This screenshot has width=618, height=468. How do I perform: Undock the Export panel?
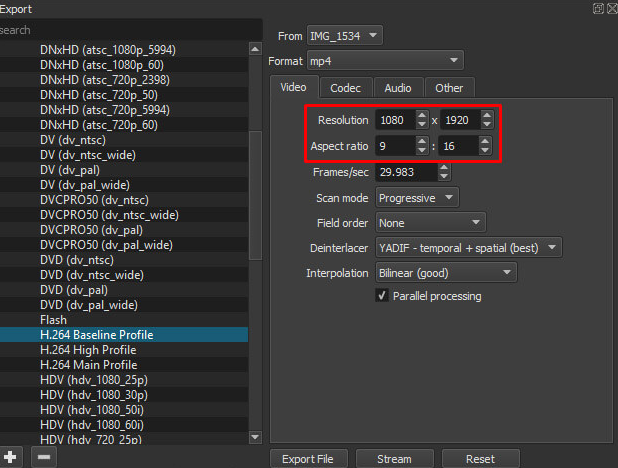[x=598, y=8]
